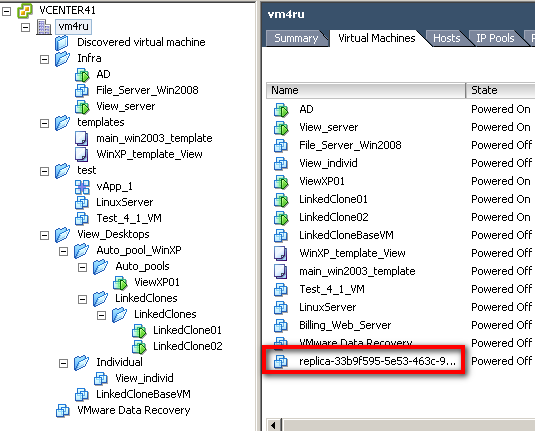Click the VCENTER41 vCenter server icon
Image resolution: width=535 pixels, height=431 pixels.
coord(25,11)
